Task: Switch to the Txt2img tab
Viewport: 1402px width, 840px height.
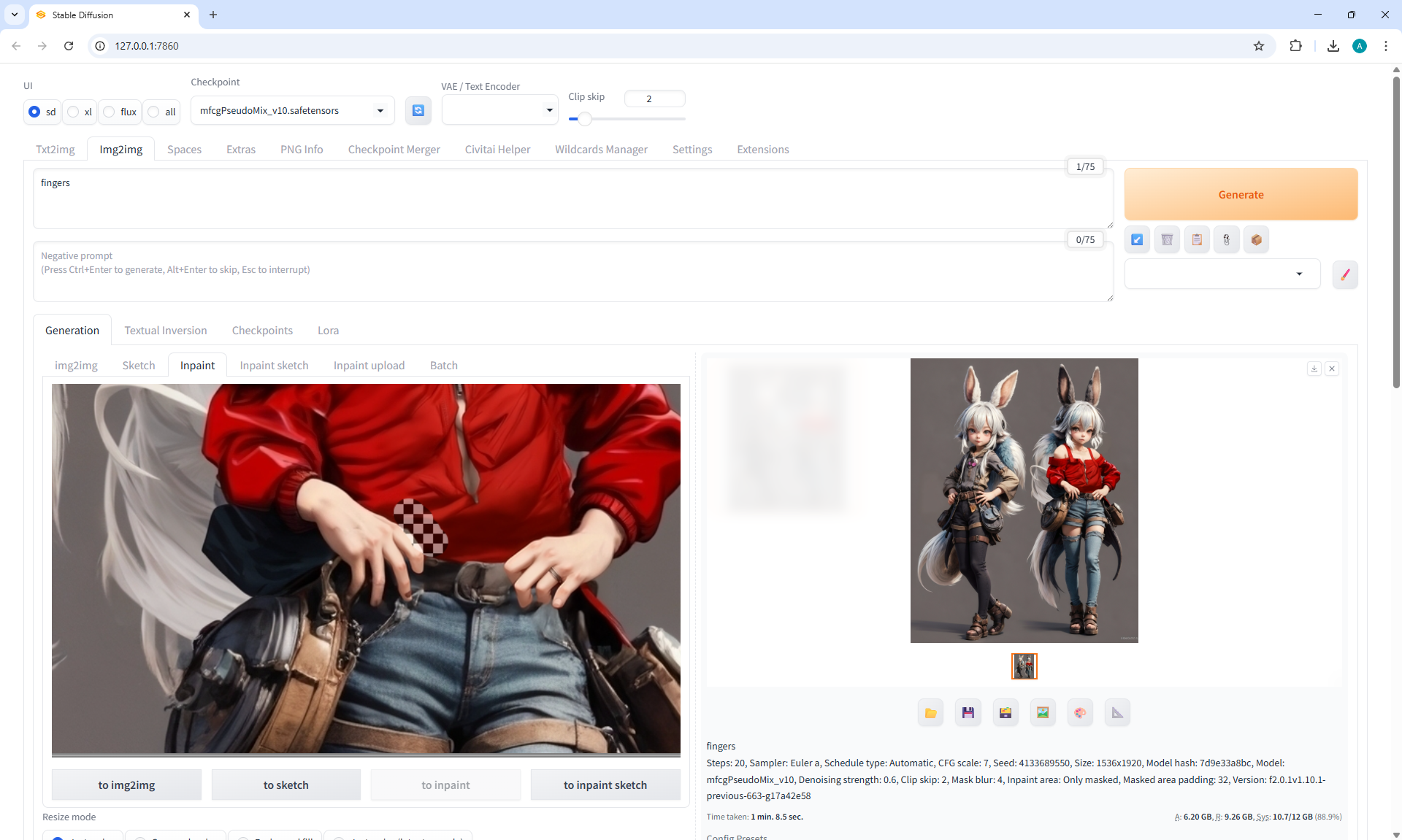Action: (x=55, y=149)
